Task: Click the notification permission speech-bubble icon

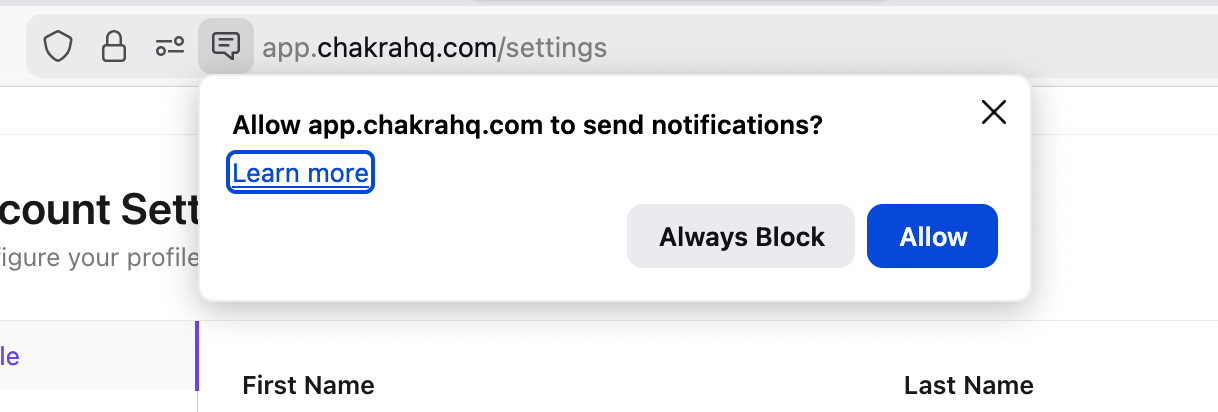Action: [226, 46]
